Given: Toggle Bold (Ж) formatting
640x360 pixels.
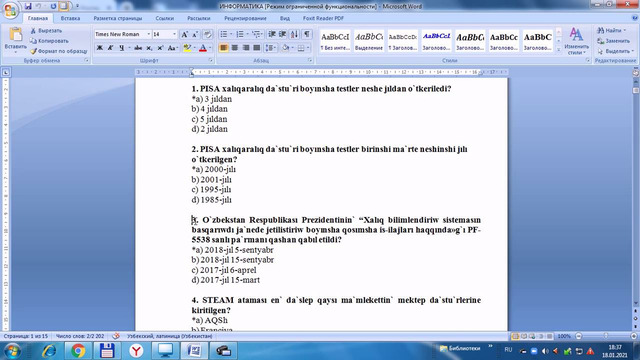Looking at the screenshot, I should tap(99, 48).
